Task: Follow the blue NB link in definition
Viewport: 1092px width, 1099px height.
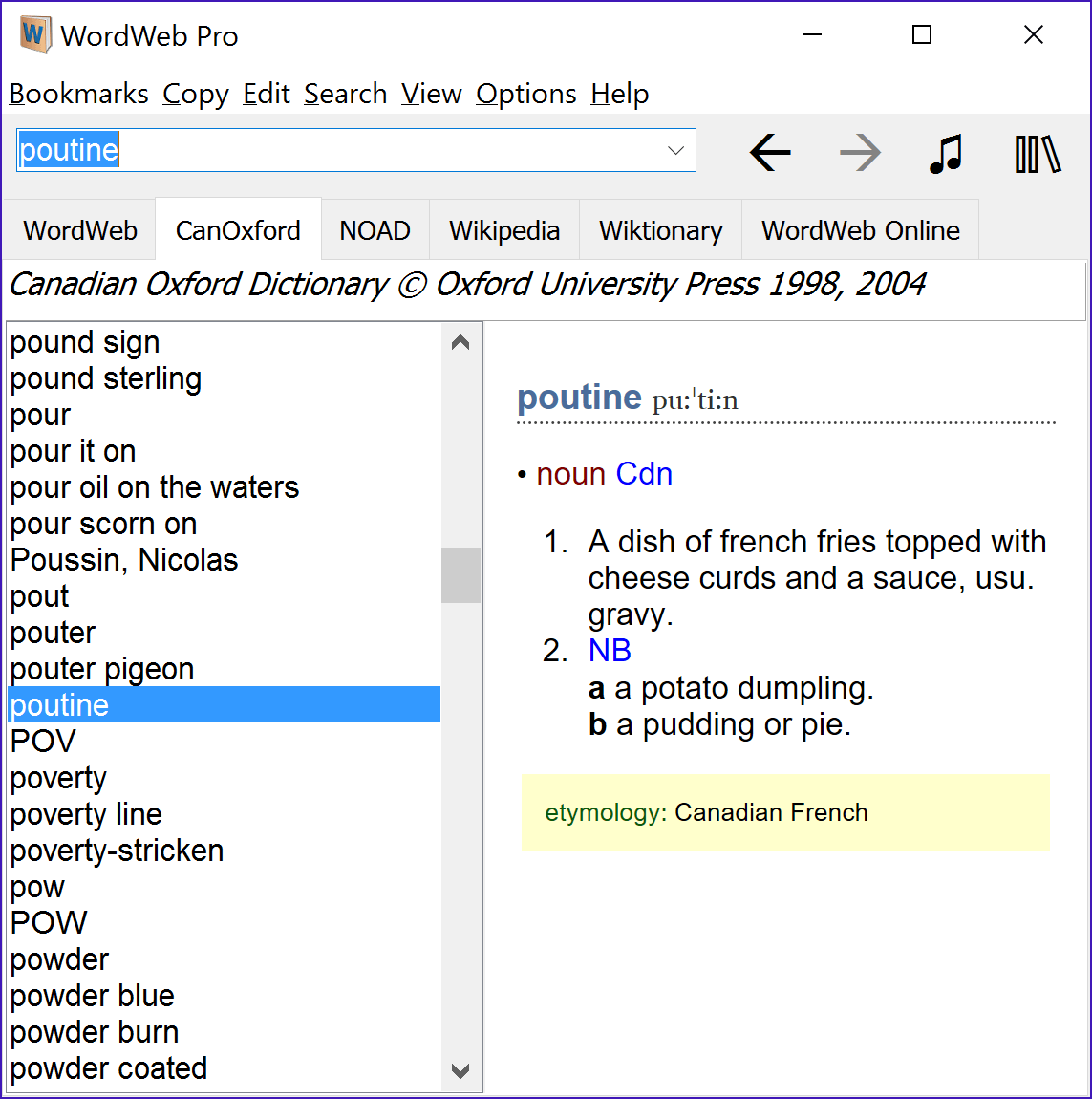Action: pos(610,651)
